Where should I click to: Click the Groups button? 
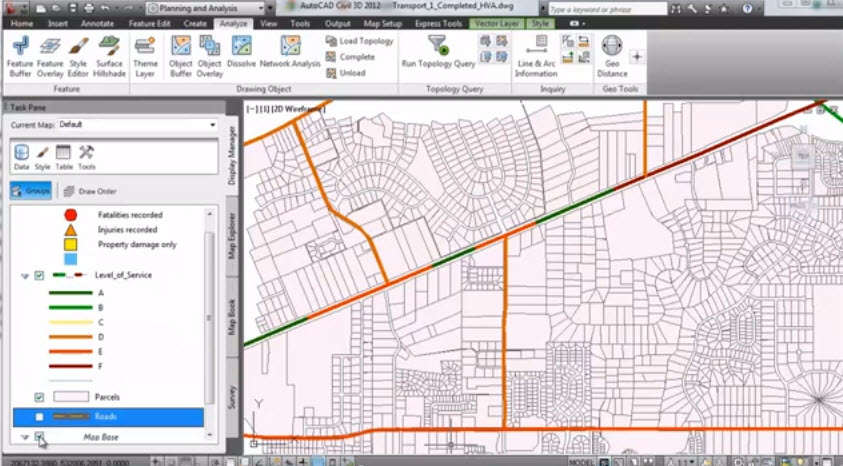tap(31, 191)
